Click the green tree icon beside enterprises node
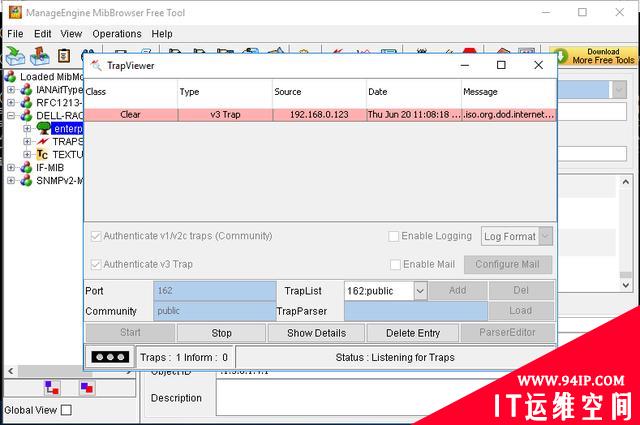This screenshot has width=640, height=425. coord(44,128)
